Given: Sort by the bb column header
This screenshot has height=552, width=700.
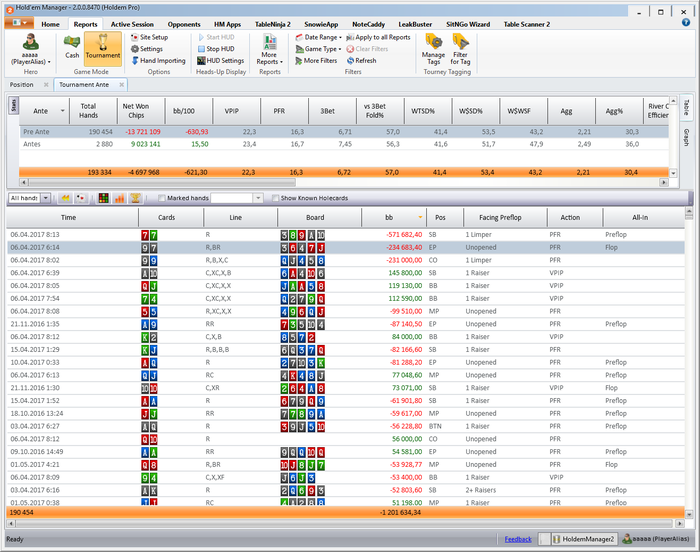Looking at the screenshot, I should point(394,217).
